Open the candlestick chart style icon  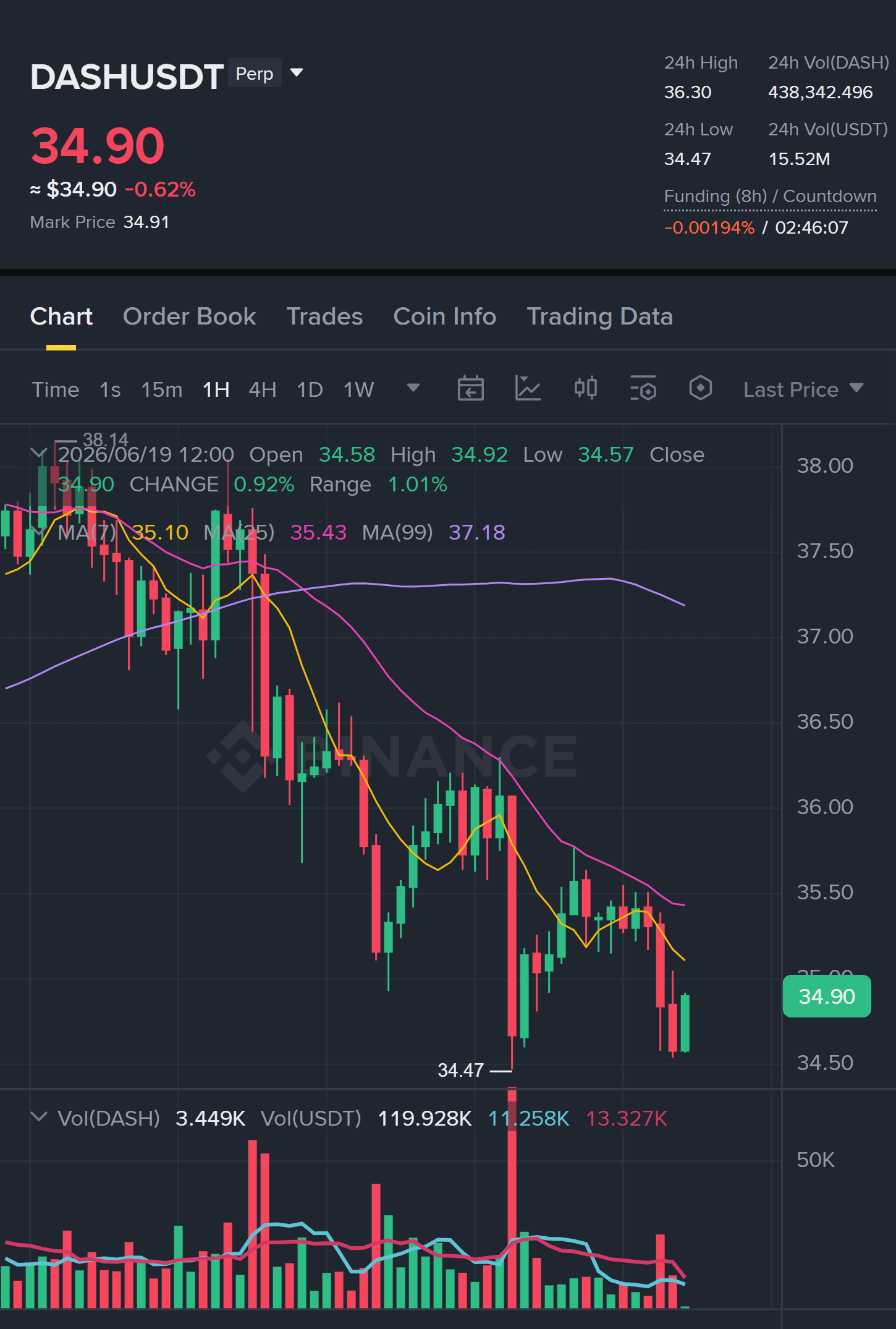(x=586, y=389)
